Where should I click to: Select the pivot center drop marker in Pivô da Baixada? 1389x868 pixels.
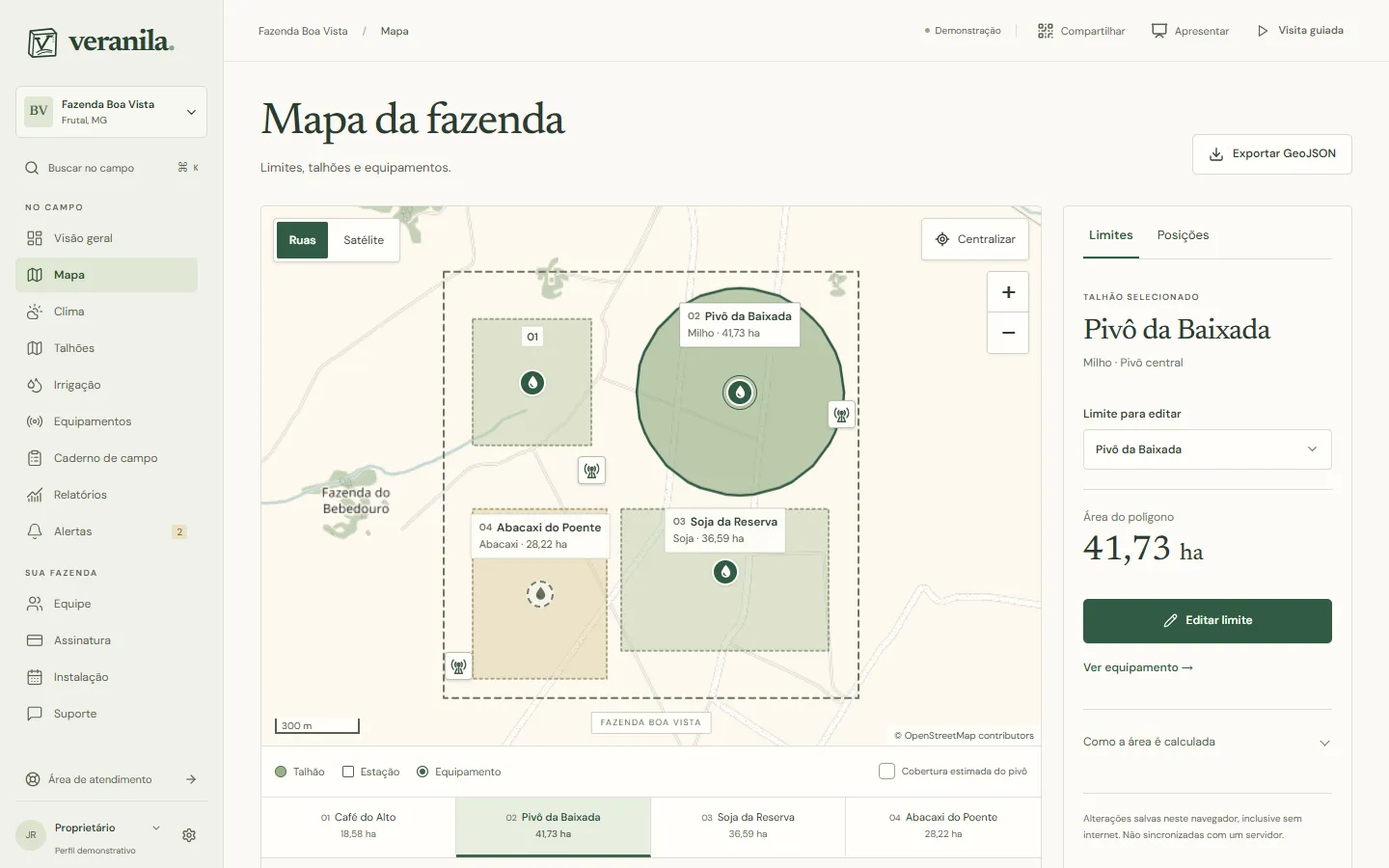point(740,393)
